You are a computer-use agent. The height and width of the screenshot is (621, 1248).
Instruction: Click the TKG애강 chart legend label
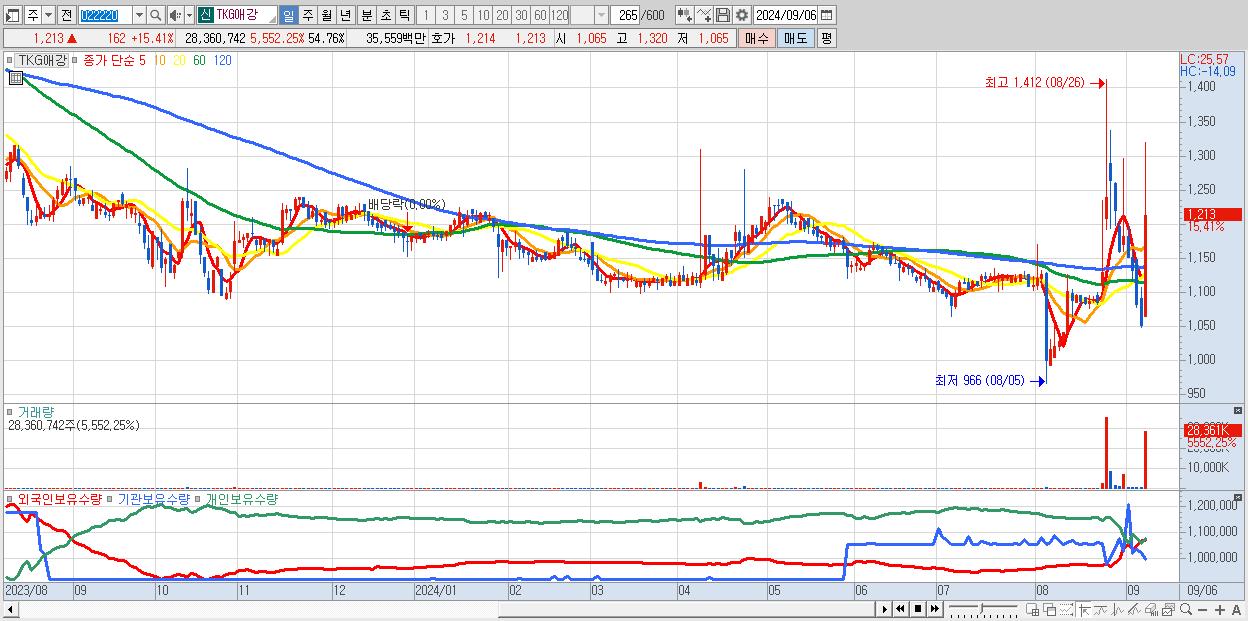tap(43, 60)
